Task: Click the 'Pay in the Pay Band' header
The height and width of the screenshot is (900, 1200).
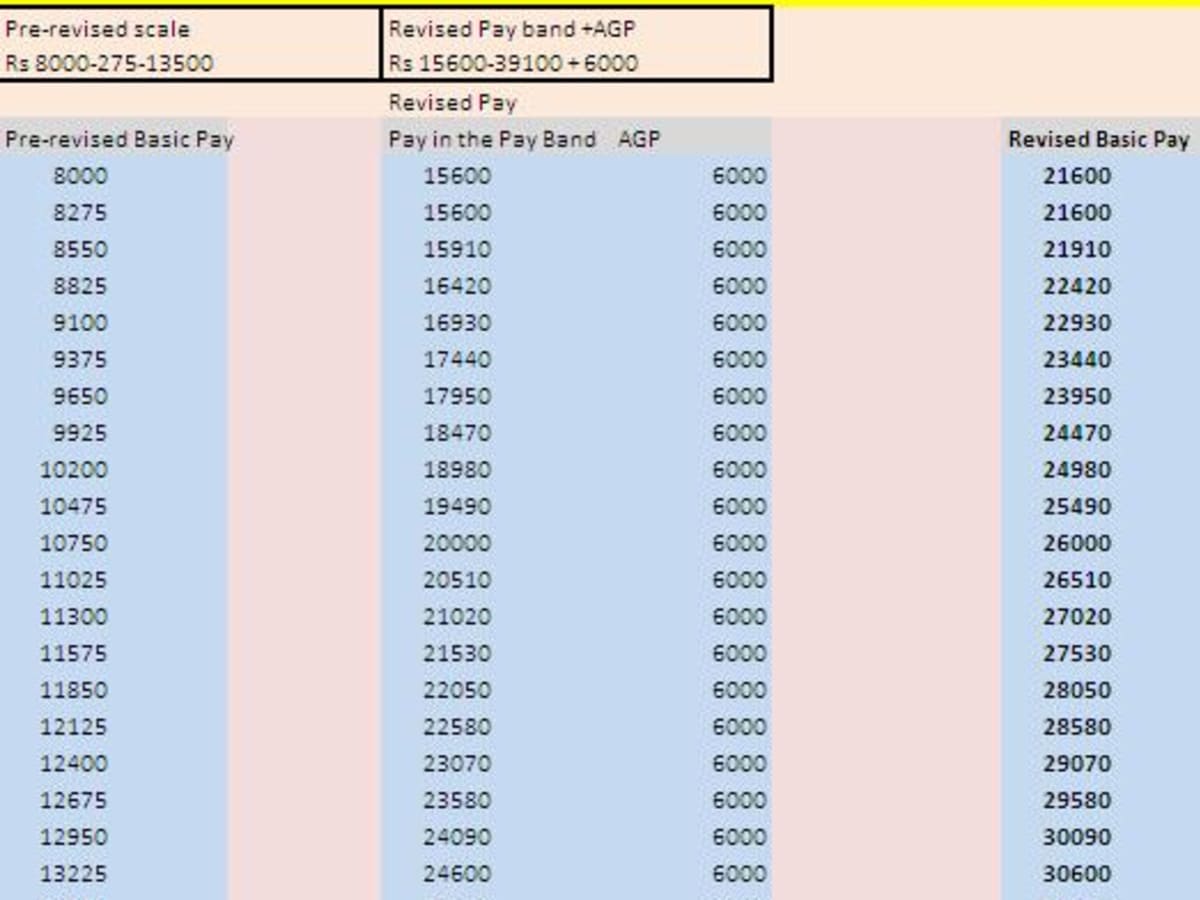Action: coord(492,139)
